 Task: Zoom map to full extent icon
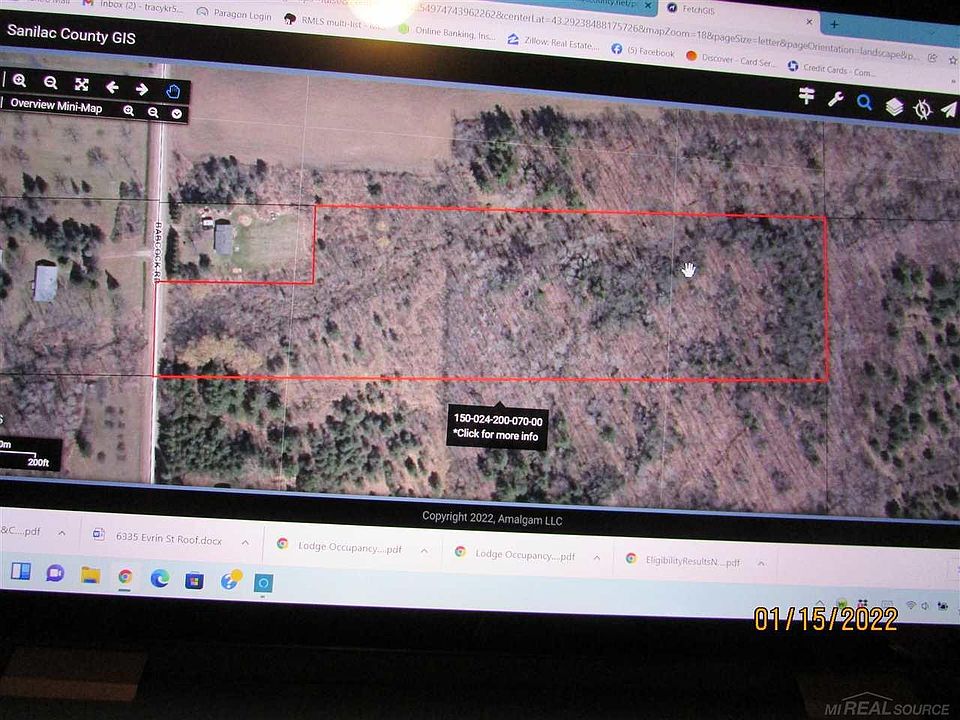81,84
